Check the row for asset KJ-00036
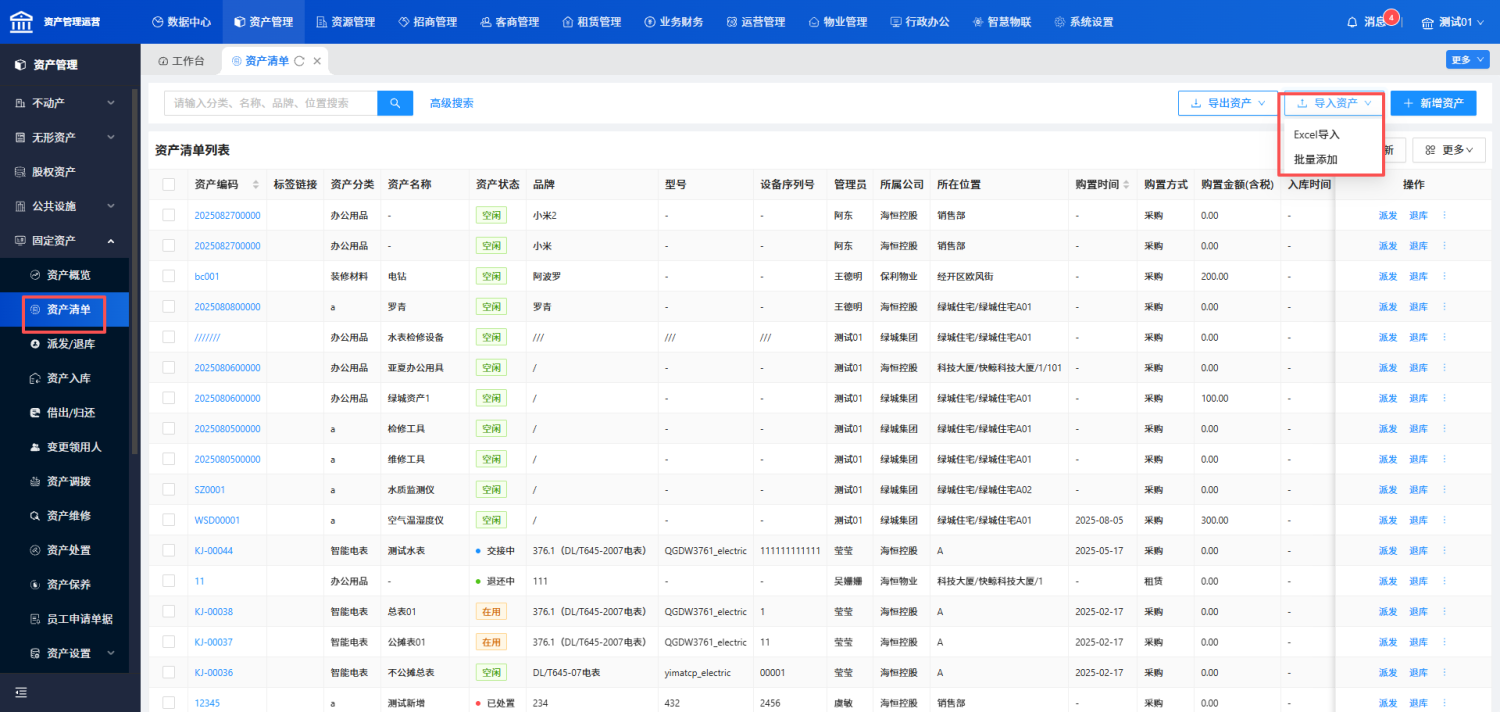This screenshot has height=712, width=1500. point(169,673)
